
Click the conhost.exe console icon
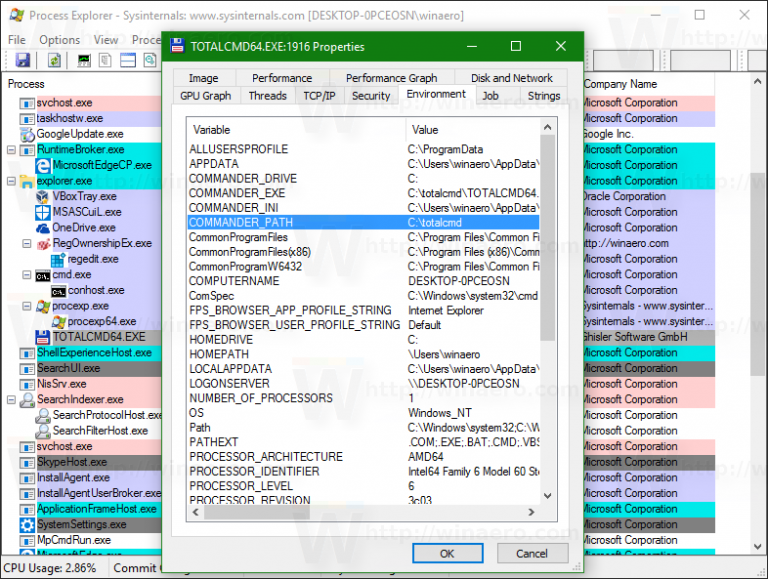pos(58,291)
